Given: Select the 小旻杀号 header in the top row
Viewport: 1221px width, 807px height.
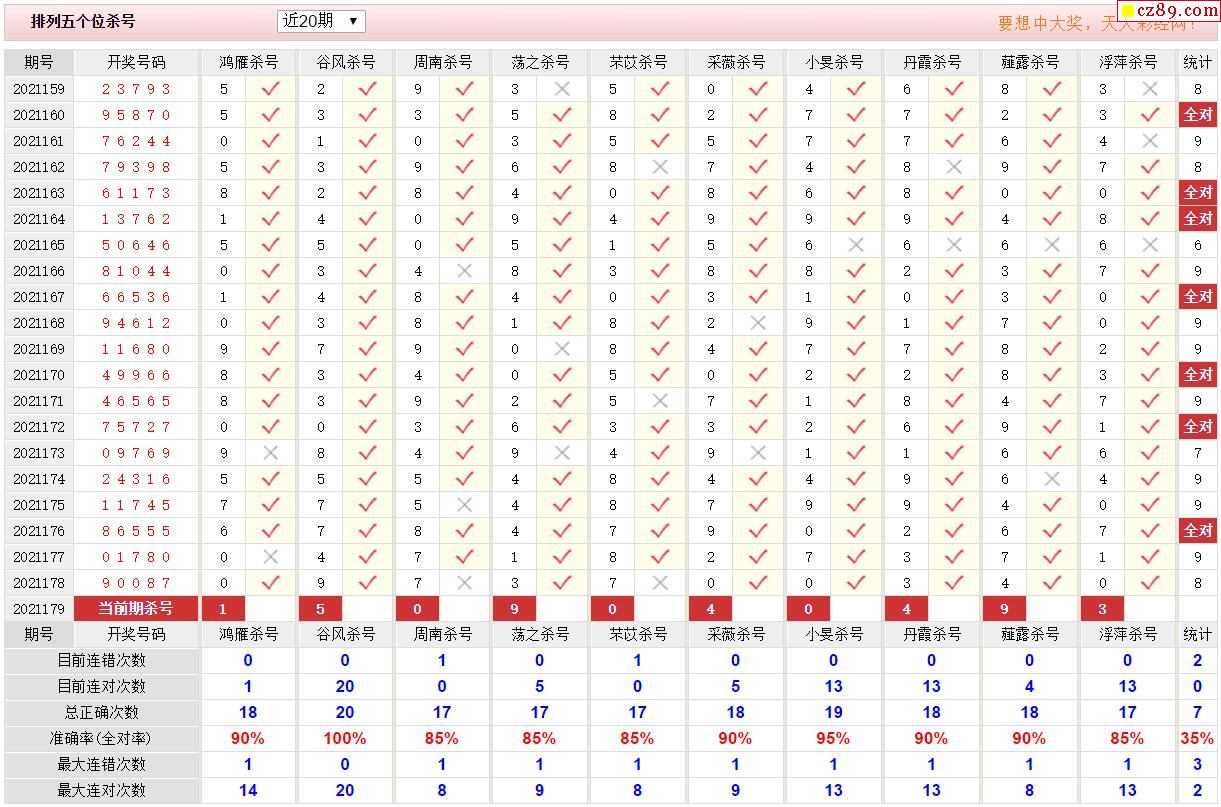Looking at the screenshot, I should point(835,62).
